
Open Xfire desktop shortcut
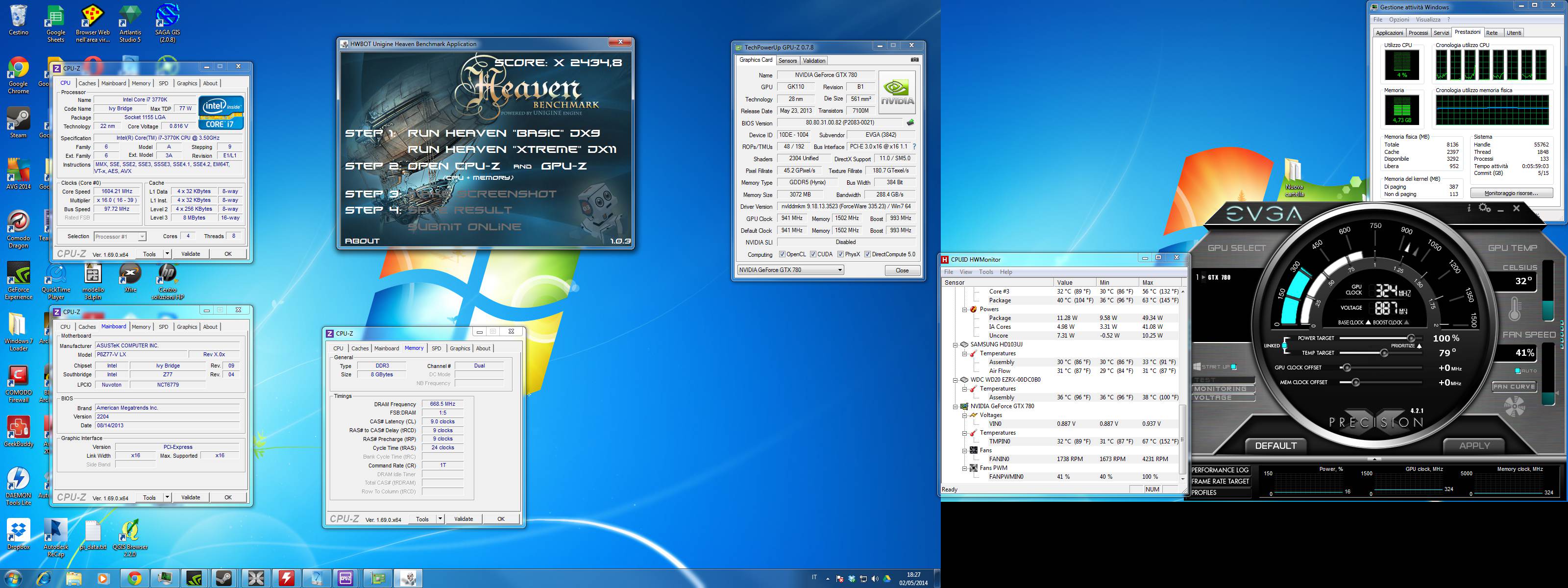click(x=130, y=277)
